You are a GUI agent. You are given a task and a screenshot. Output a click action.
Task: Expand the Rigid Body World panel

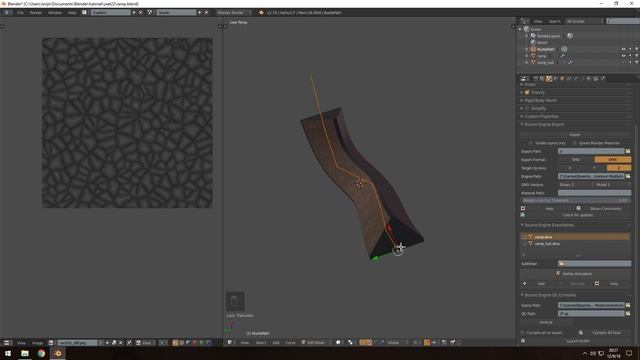click(522, 100)
